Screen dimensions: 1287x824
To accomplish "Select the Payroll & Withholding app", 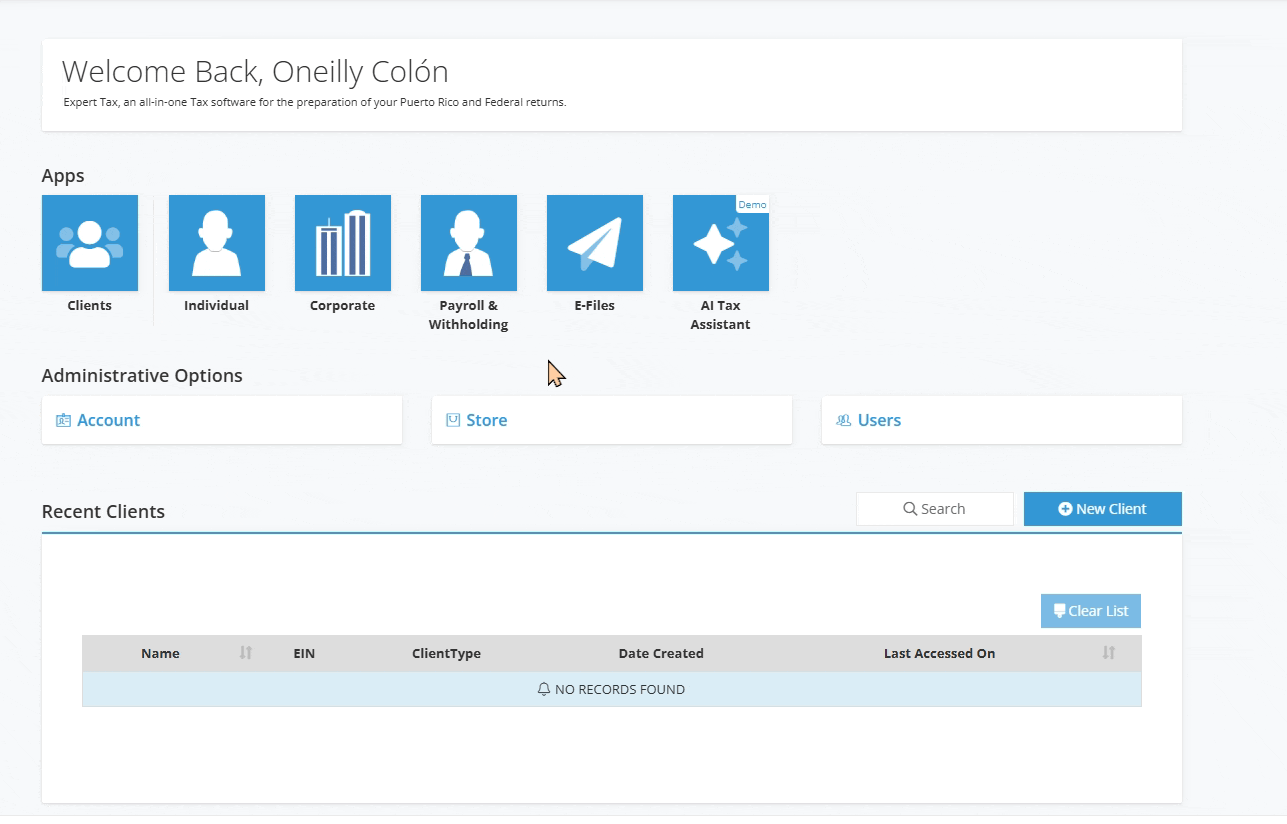I will point(469,243).
